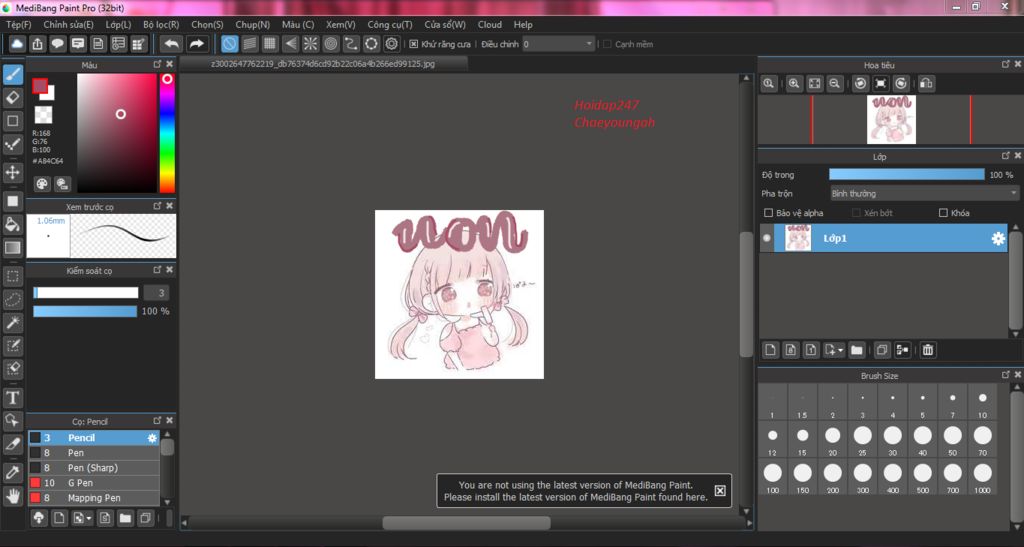Enable the Khóa layer lock checkbox
This screenshot has width=1024, height=547.
click(x=943, y=213)
